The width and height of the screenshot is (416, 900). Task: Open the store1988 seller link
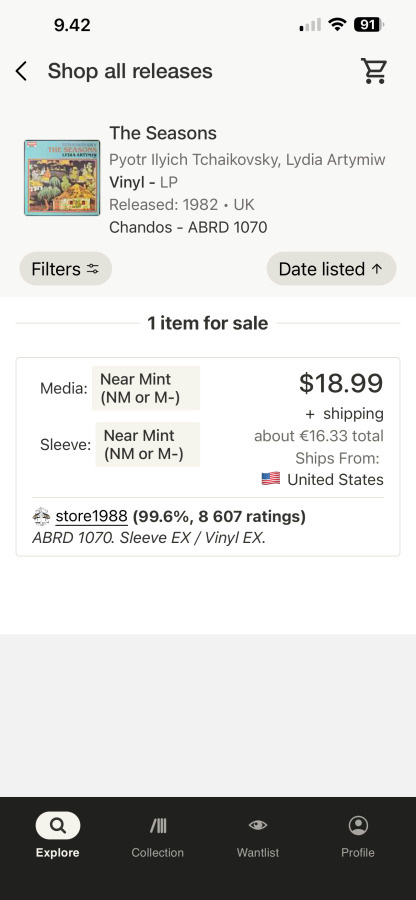91,517
